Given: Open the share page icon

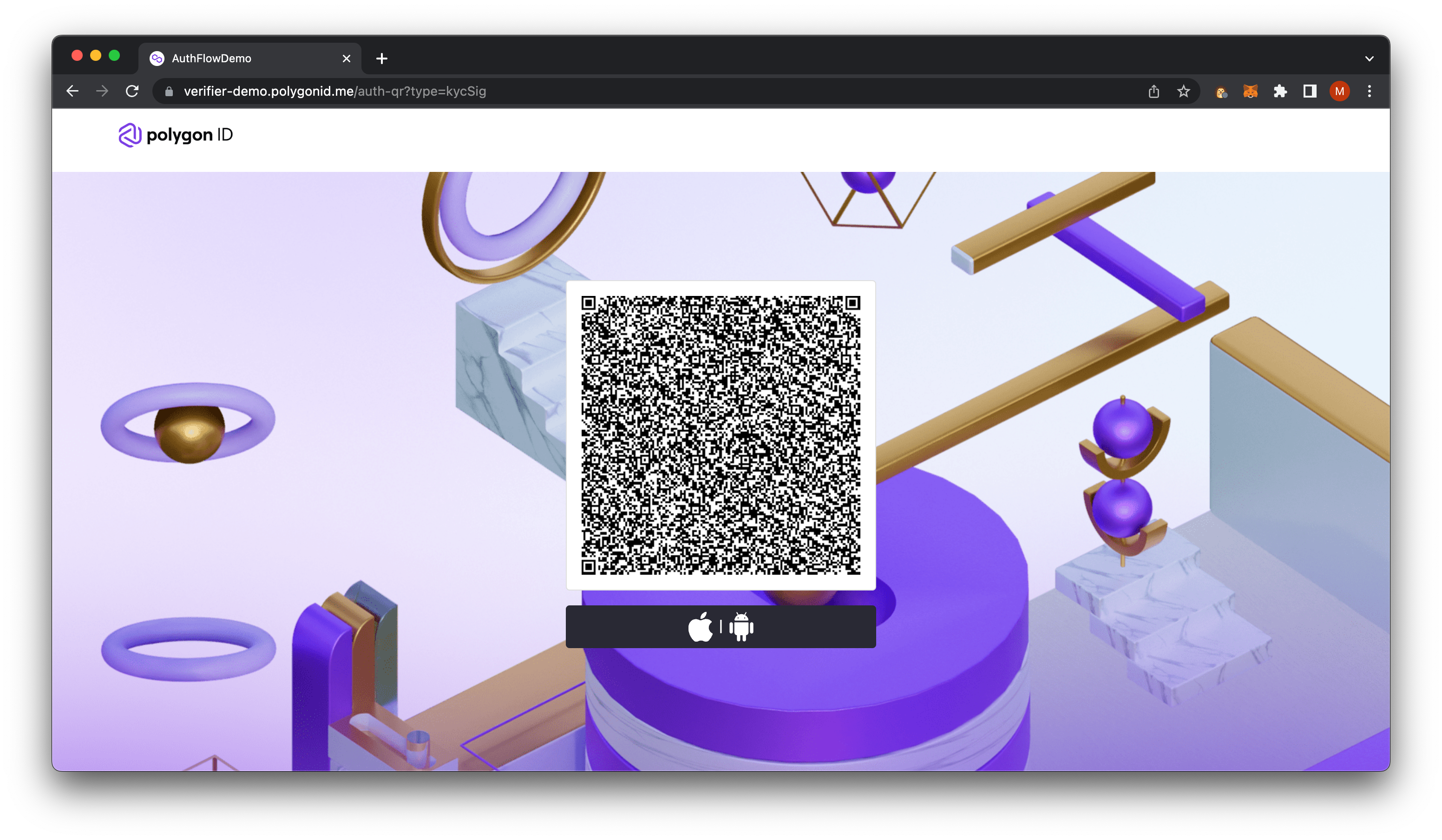Looking at the screenshot, I should click(x=1154, y=92).
